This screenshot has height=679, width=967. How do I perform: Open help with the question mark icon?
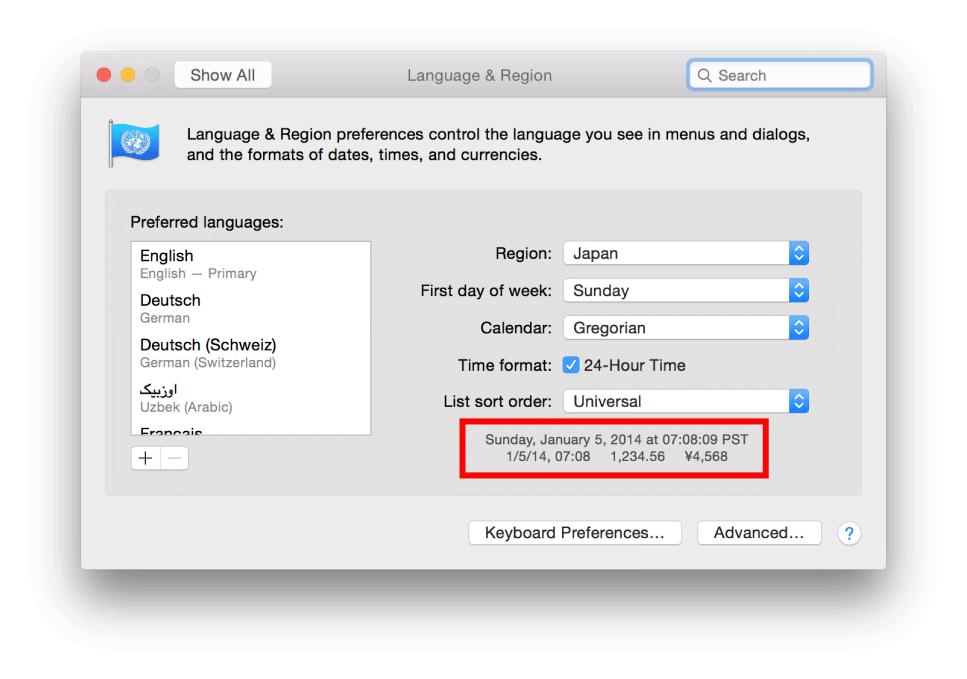click(849, 533)
